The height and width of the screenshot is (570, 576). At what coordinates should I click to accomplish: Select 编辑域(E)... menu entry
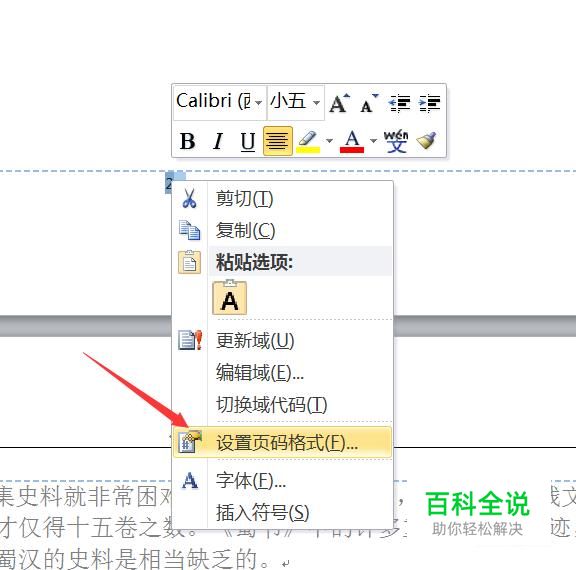tap(282, 372)
